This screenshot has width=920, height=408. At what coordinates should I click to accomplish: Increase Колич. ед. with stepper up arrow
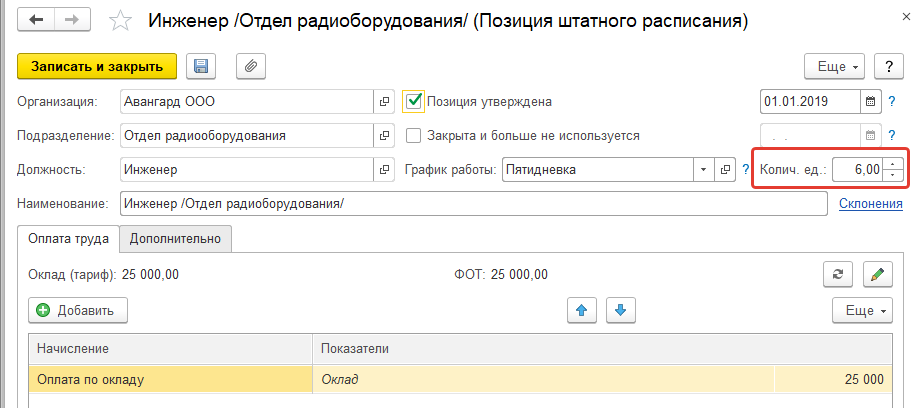point(894,164)
